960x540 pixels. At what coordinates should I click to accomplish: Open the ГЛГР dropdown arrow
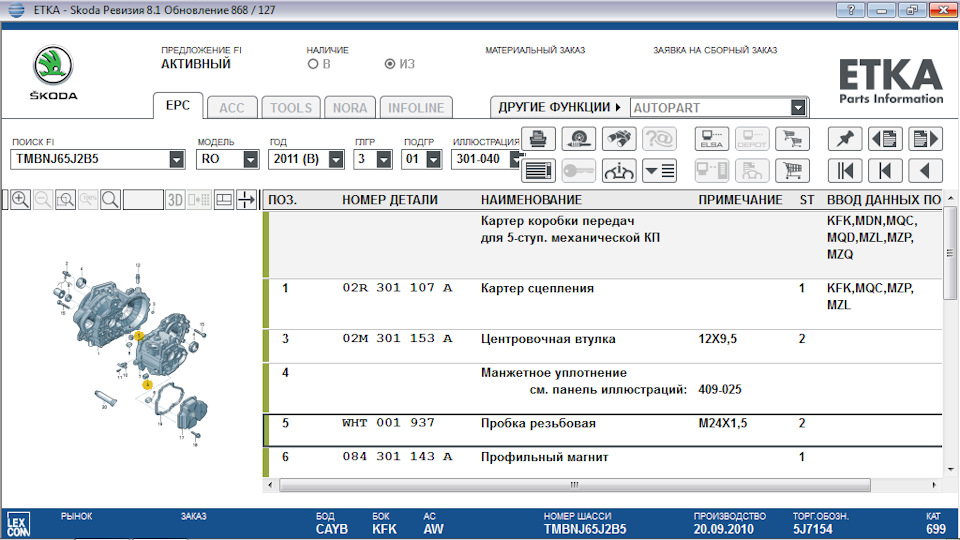tap(384, 160)
